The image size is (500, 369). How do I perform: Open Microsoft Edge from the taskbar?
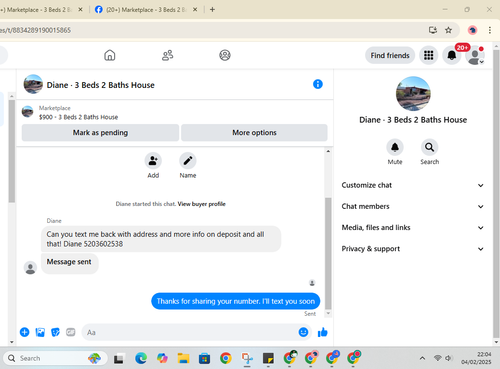141,358
